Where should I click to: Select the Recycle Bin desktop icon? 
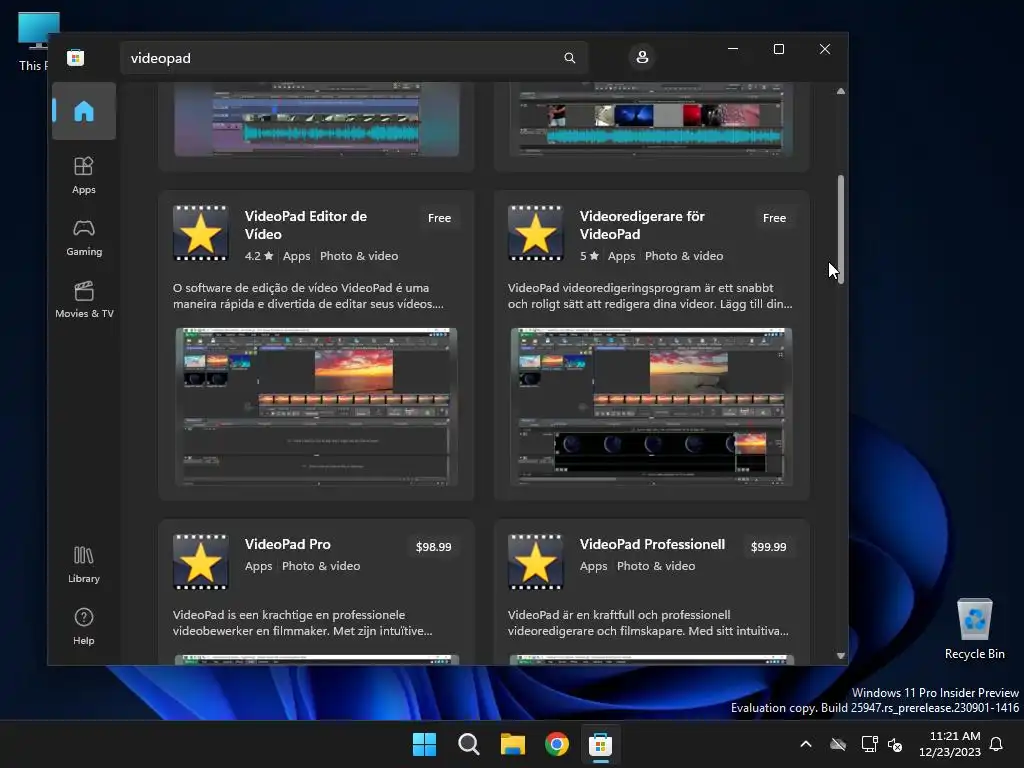[x=974, y=629]
